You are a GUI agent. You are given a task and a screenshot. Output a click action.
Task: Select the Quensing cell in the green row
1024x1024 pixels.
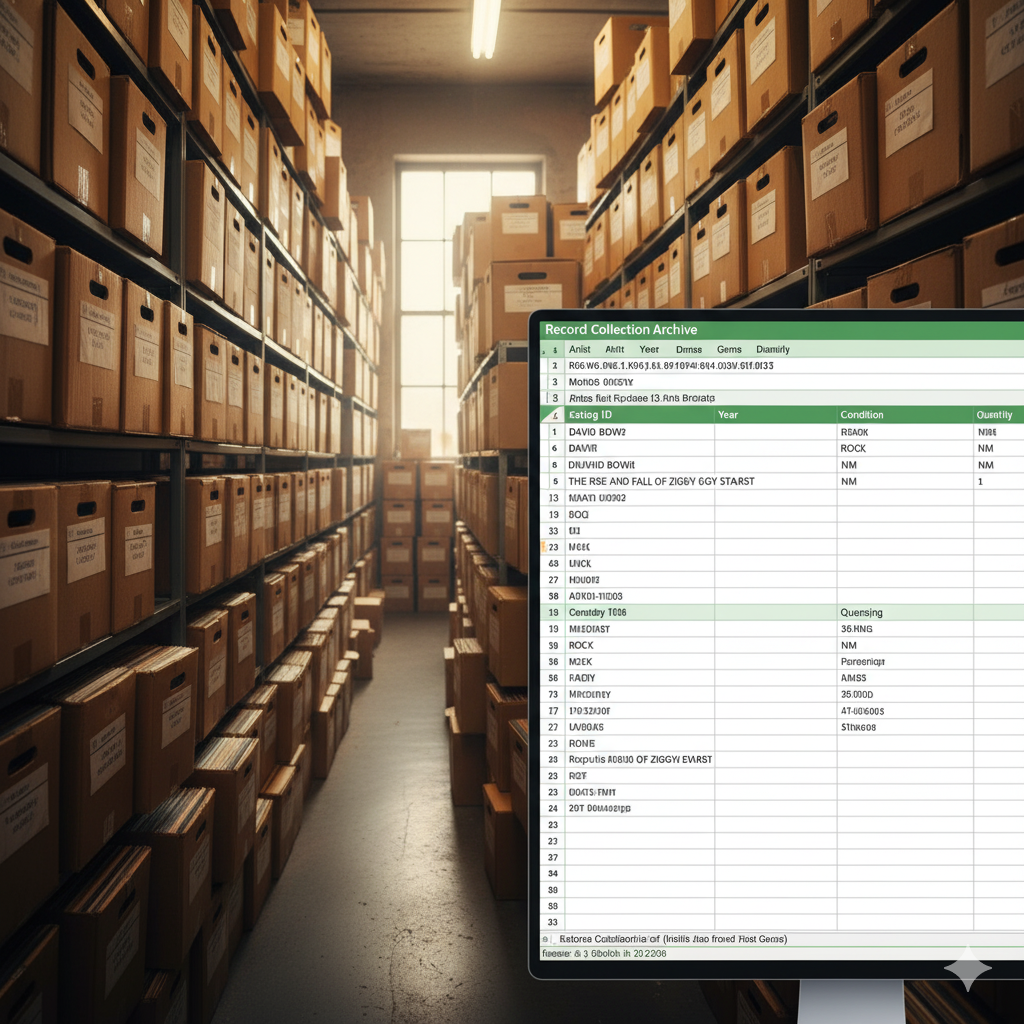click(x=861, y=612)
